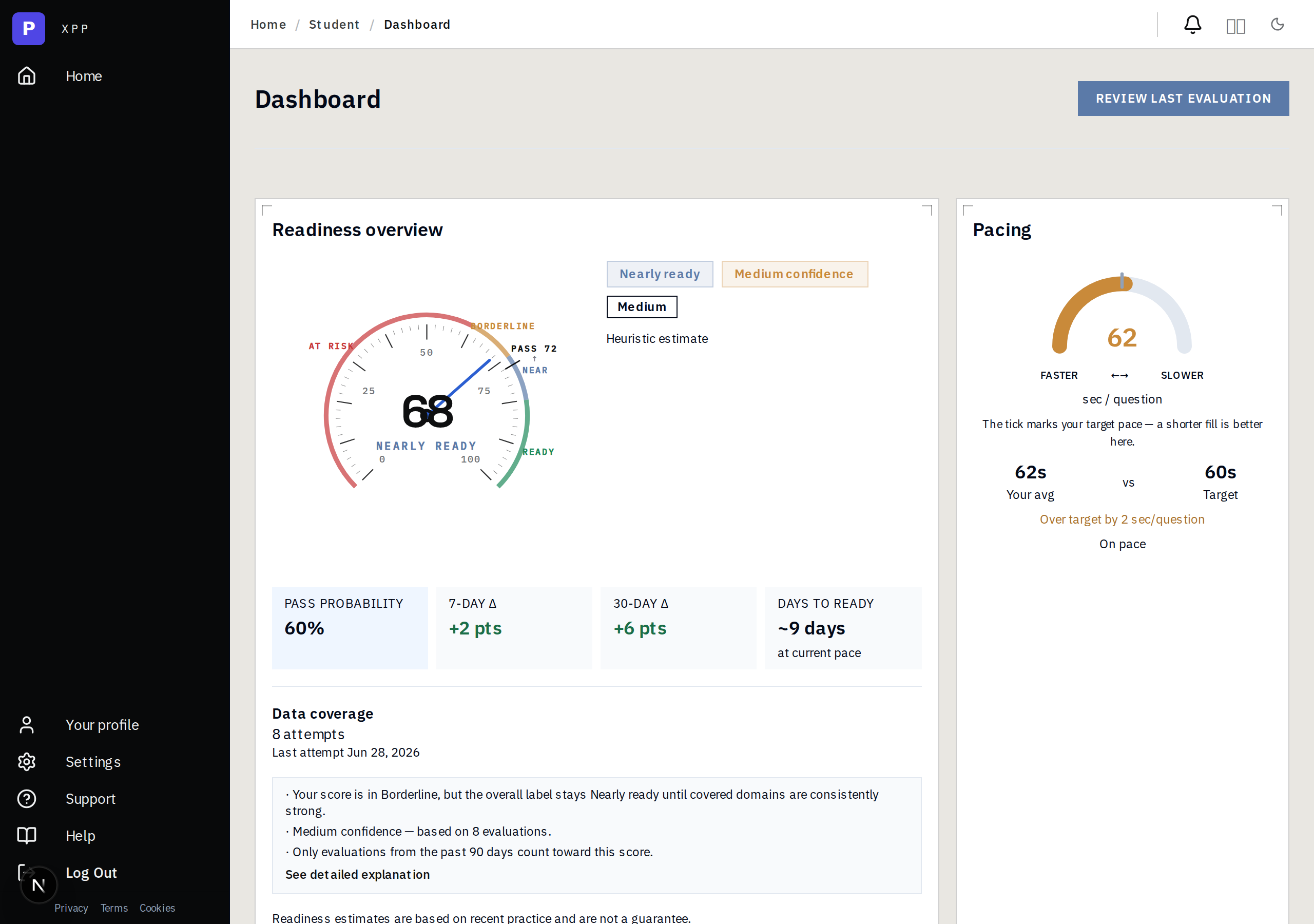Viewport: 1314px width, 924px height.
Task: Click the Help book icon
Action: tap(26, 836)
